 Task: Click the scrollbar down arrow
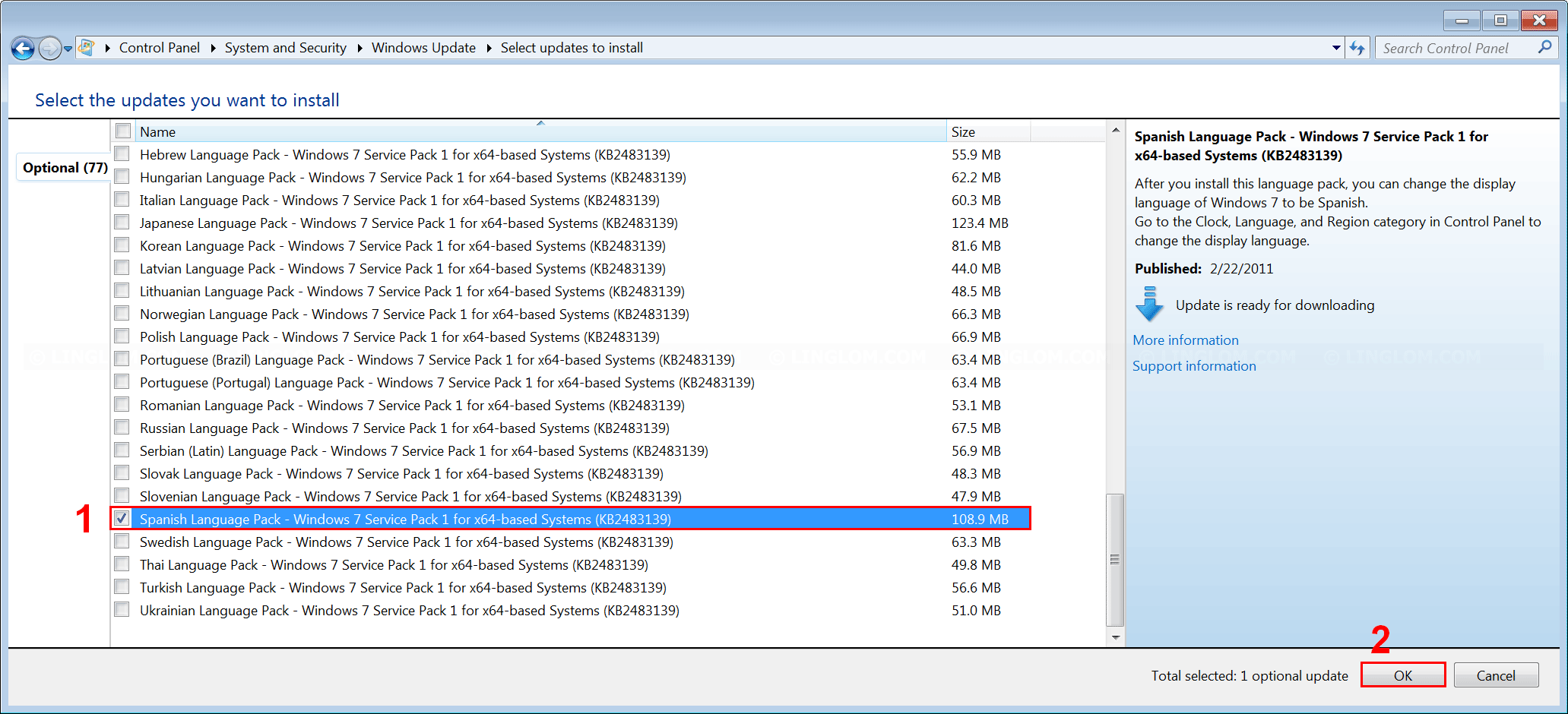point(1115,637)
